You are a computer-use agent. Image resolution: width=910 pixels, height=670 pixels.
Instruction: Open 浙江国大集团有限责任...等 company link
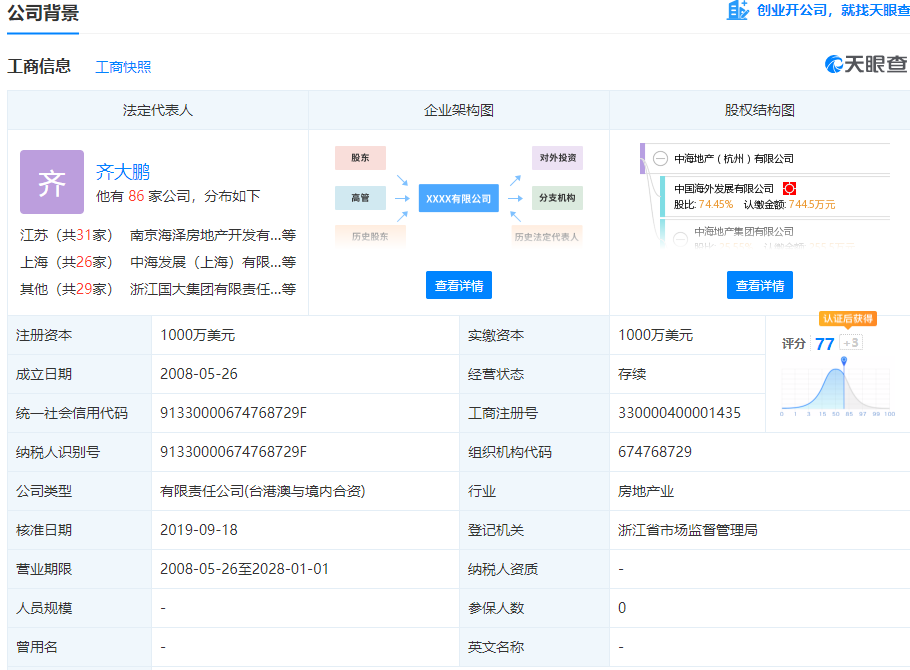(213, 289)
